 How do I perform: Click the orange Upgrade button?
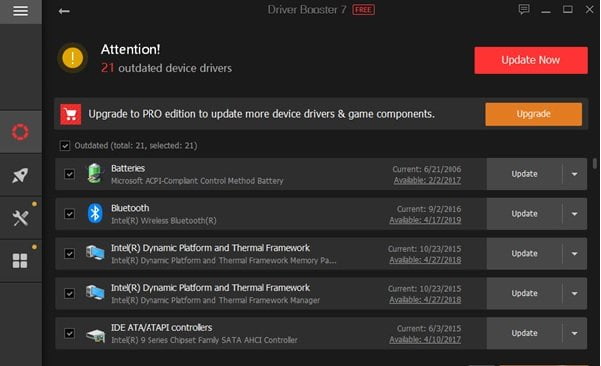[534, 114]
